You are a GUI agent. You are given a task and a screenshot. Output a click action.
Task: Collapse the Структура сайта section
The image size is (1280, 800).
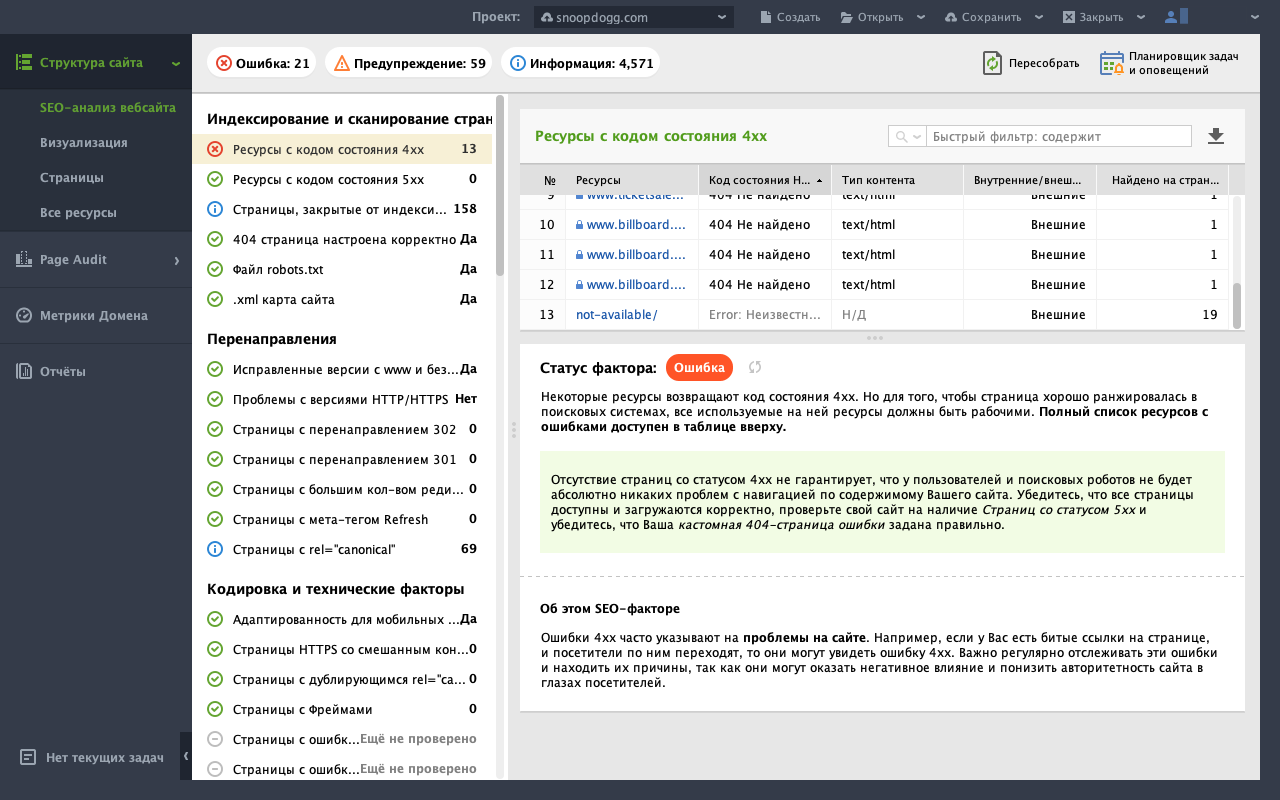pyautogui.click(x=176, y=63)
